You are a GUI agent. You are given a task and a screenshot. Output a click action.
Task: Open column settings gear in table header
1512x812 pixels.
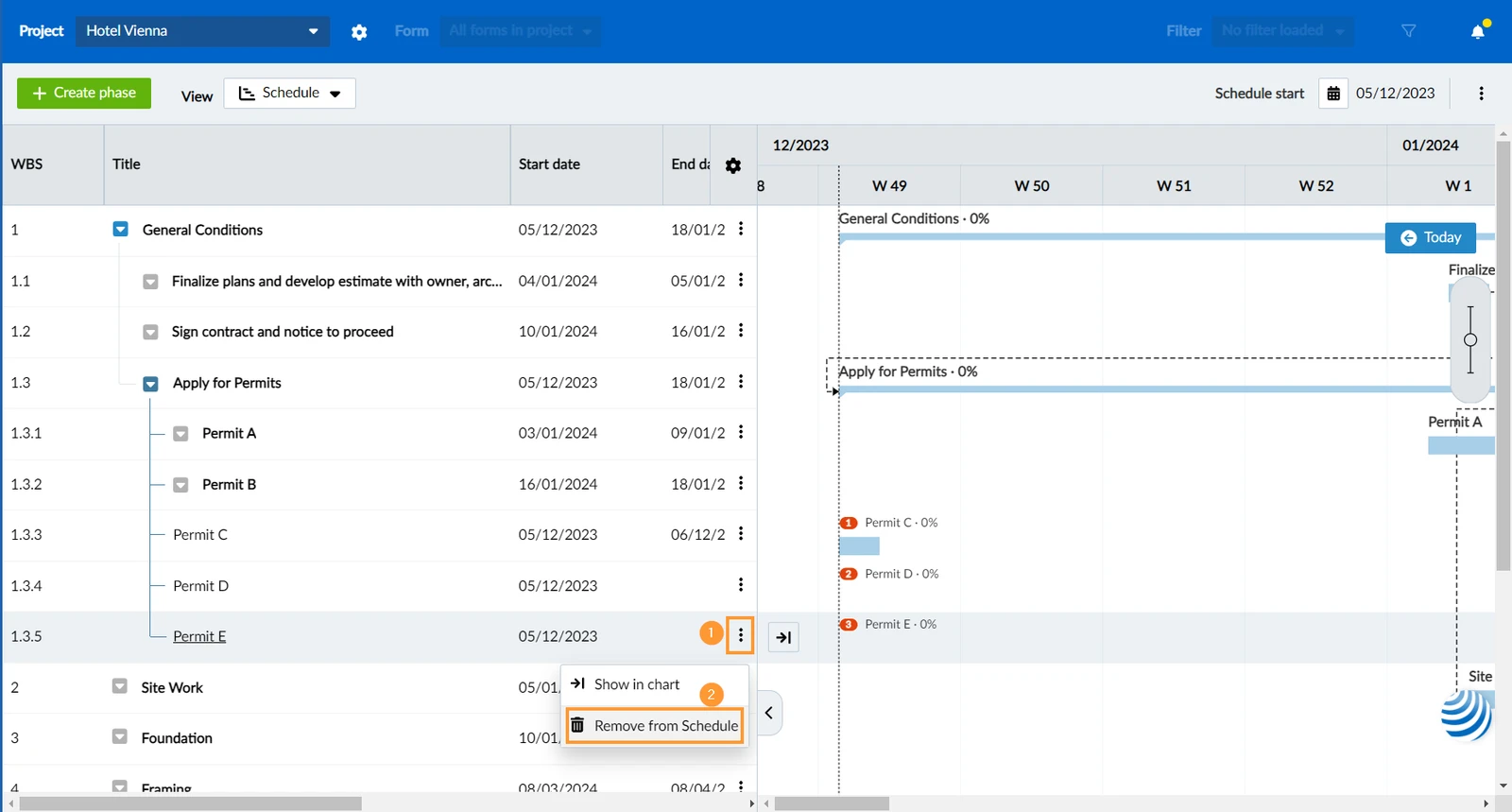tap(733, 165)
